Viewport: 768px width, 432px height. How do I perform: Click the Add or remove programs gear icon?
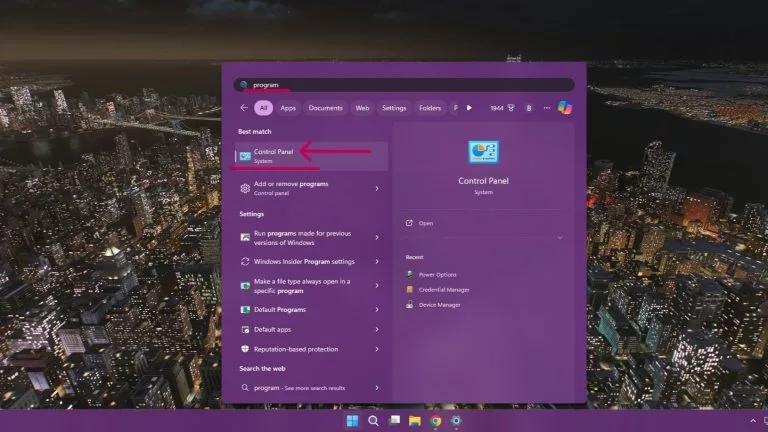[245, 189]
